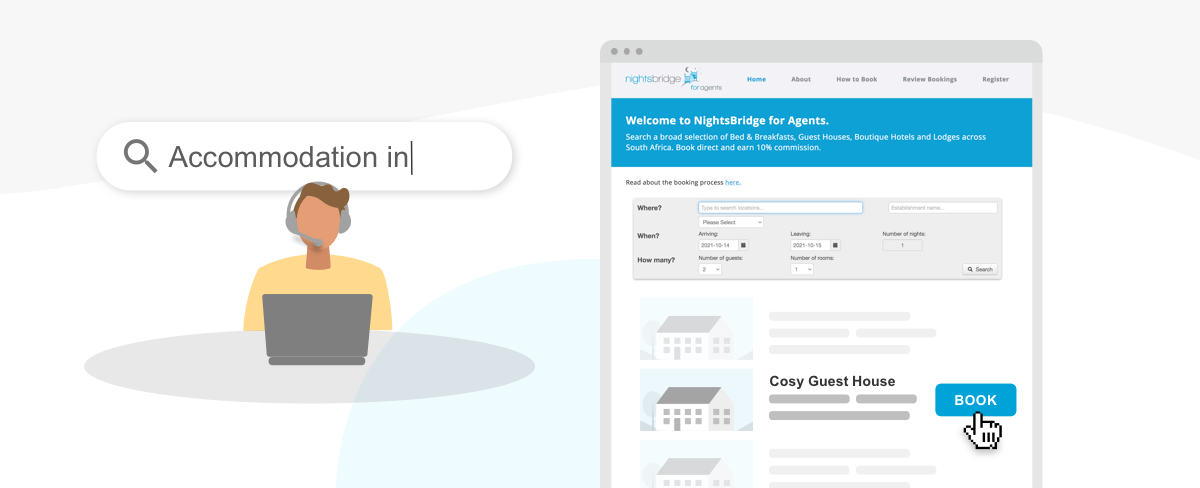Select the Cosy Guest House title
This screenshot has width=1200, height=488.
point(832,381)
